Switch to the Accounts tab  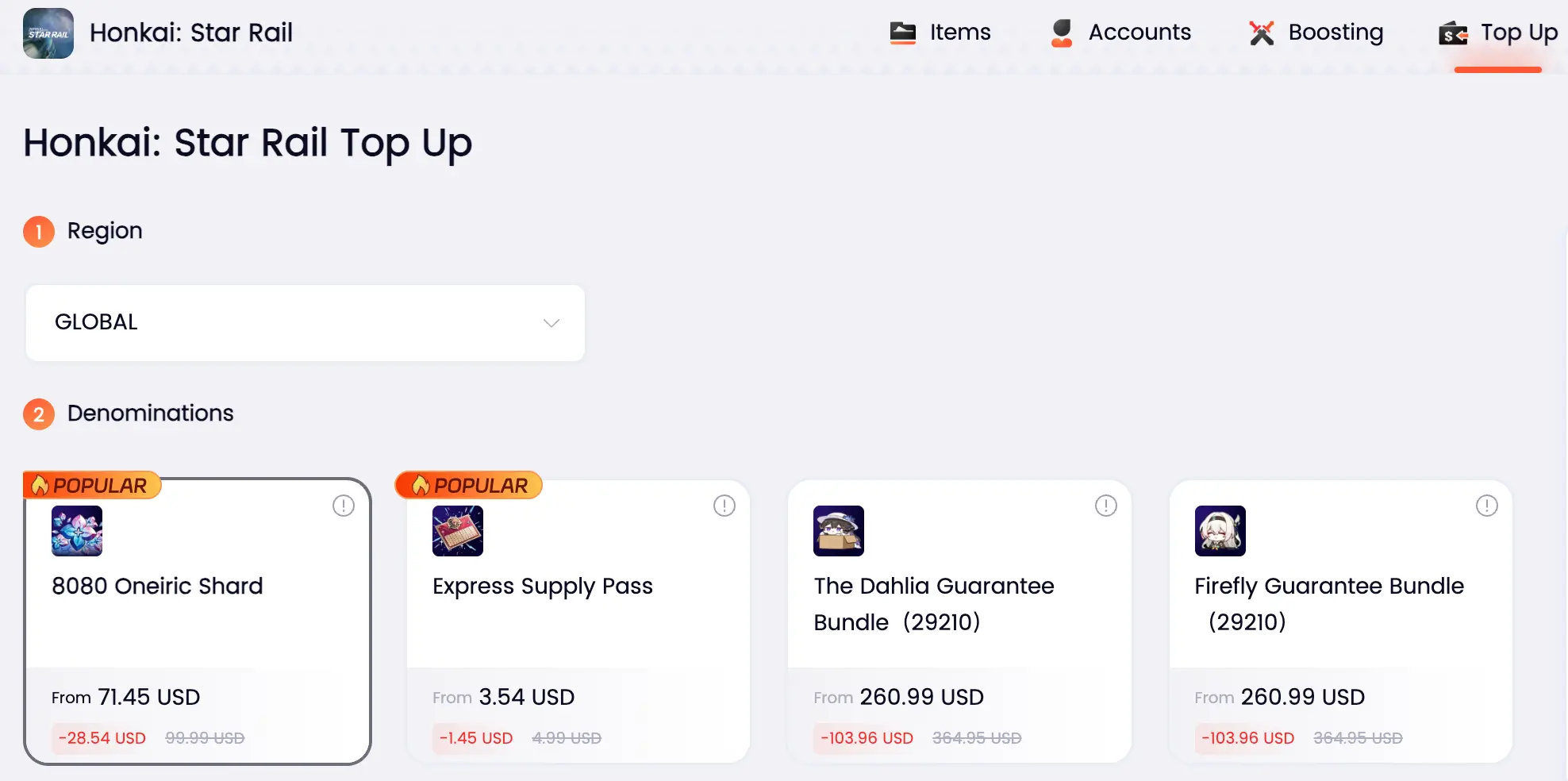pos(1121,33)
